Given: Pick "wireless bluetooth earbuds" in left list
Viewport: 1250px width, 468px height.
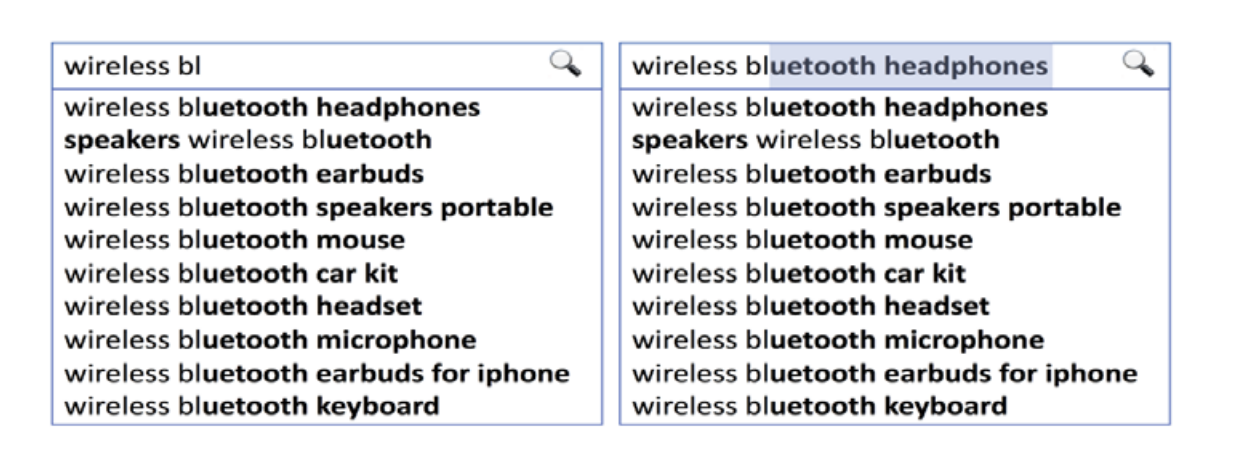Looking at the screenshot, I should coord(244,174).
